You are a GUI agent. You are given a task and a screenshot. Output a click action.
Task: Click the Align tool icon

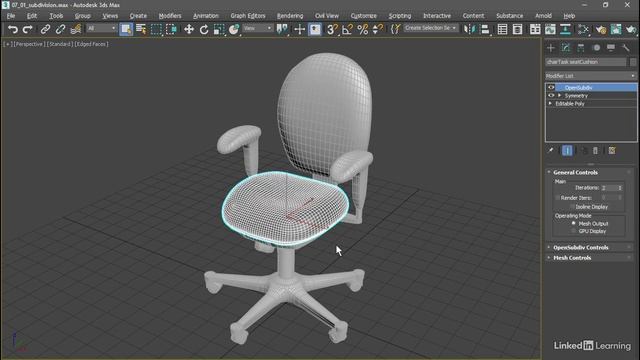point(485,29)
